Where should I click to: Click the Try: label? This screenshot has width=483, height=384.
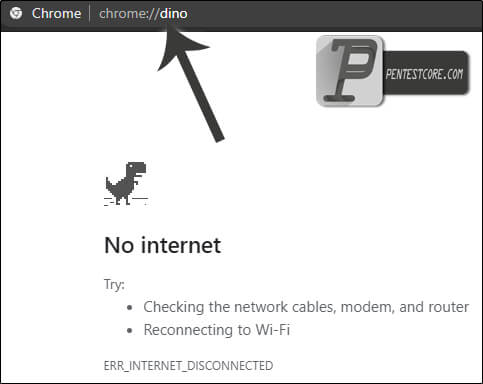tap(114, 285)
